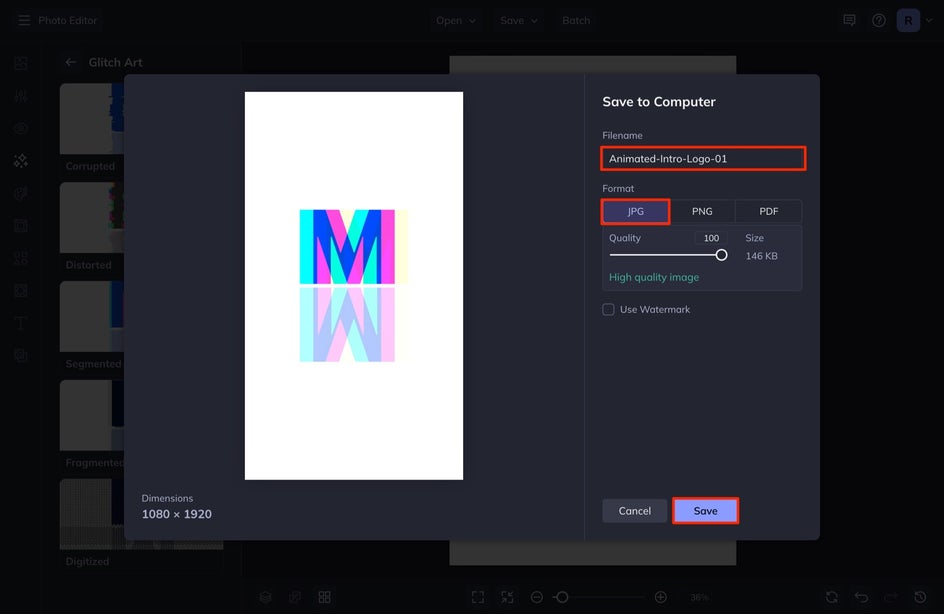The width and height of the screenshot is (944, 614).
Task: Click the Photo Editor title text
Action: 67,20
